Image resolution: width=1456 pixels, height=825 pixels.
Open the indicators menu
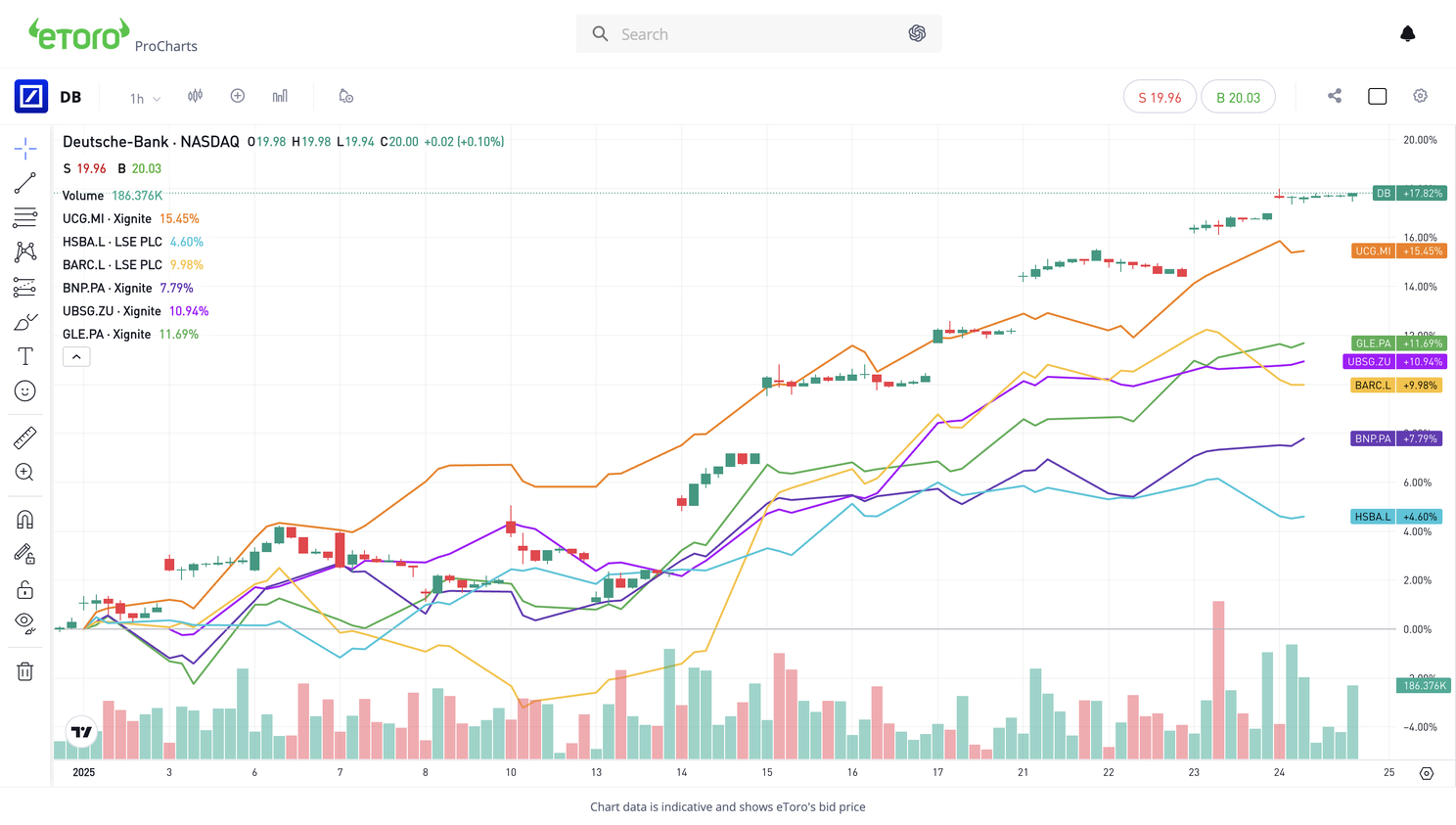click(x=281, y=96)
